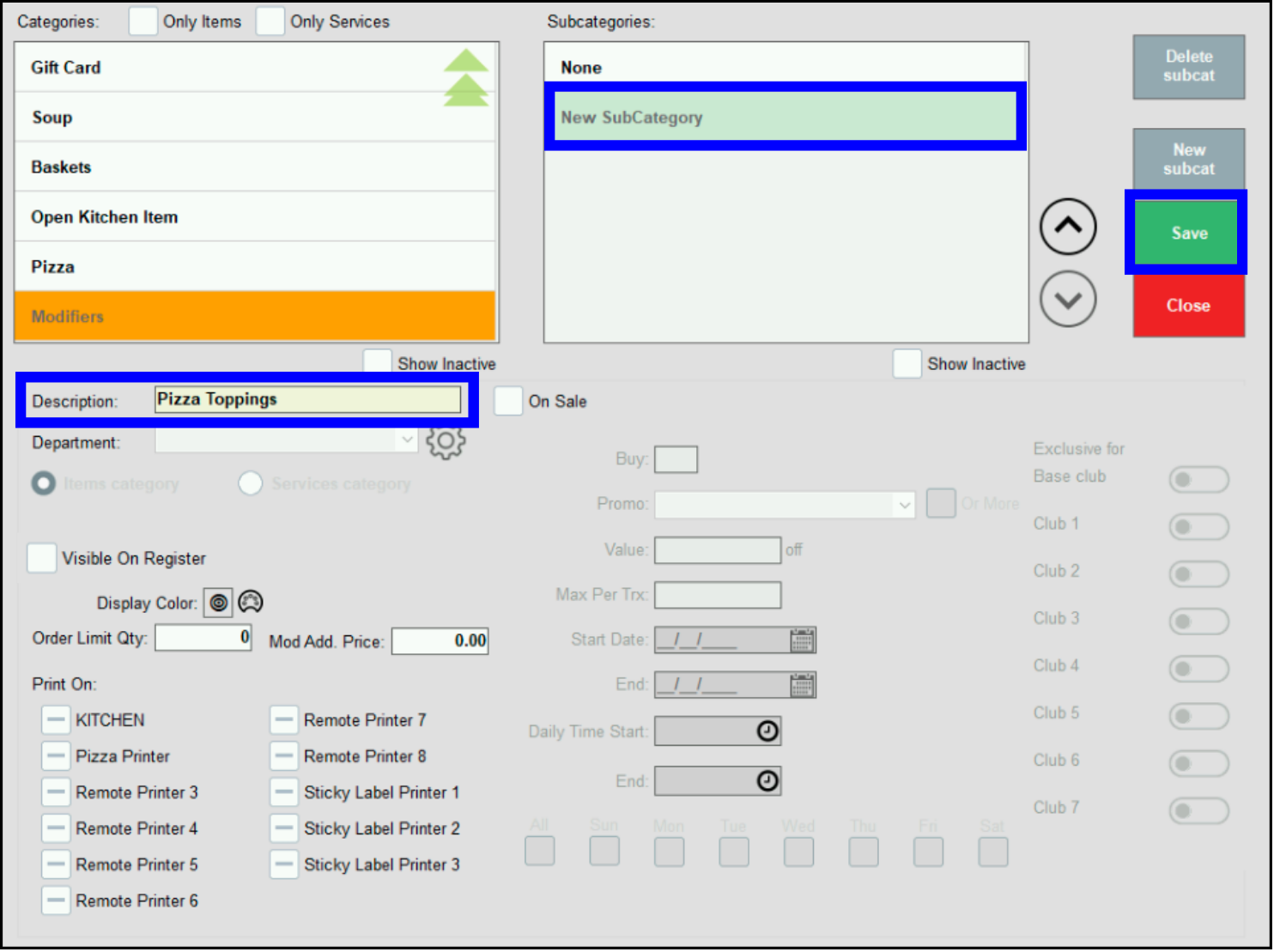Tick the On Sale checkbox
Image resolution: width=1274 pixels, height=952 pixels.
click(x=508, y=401)
